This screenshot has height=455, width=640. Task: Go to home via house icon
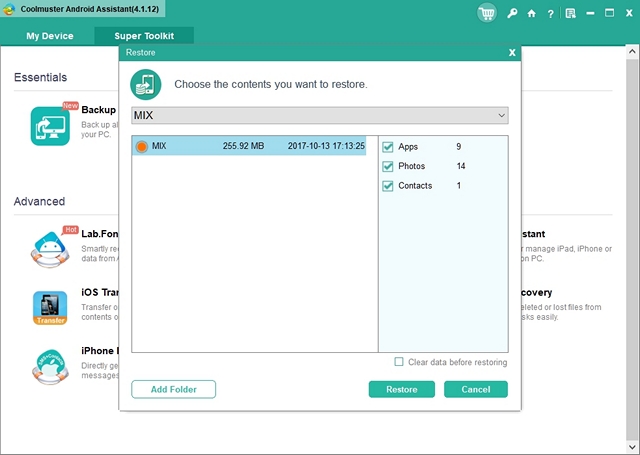531,14
